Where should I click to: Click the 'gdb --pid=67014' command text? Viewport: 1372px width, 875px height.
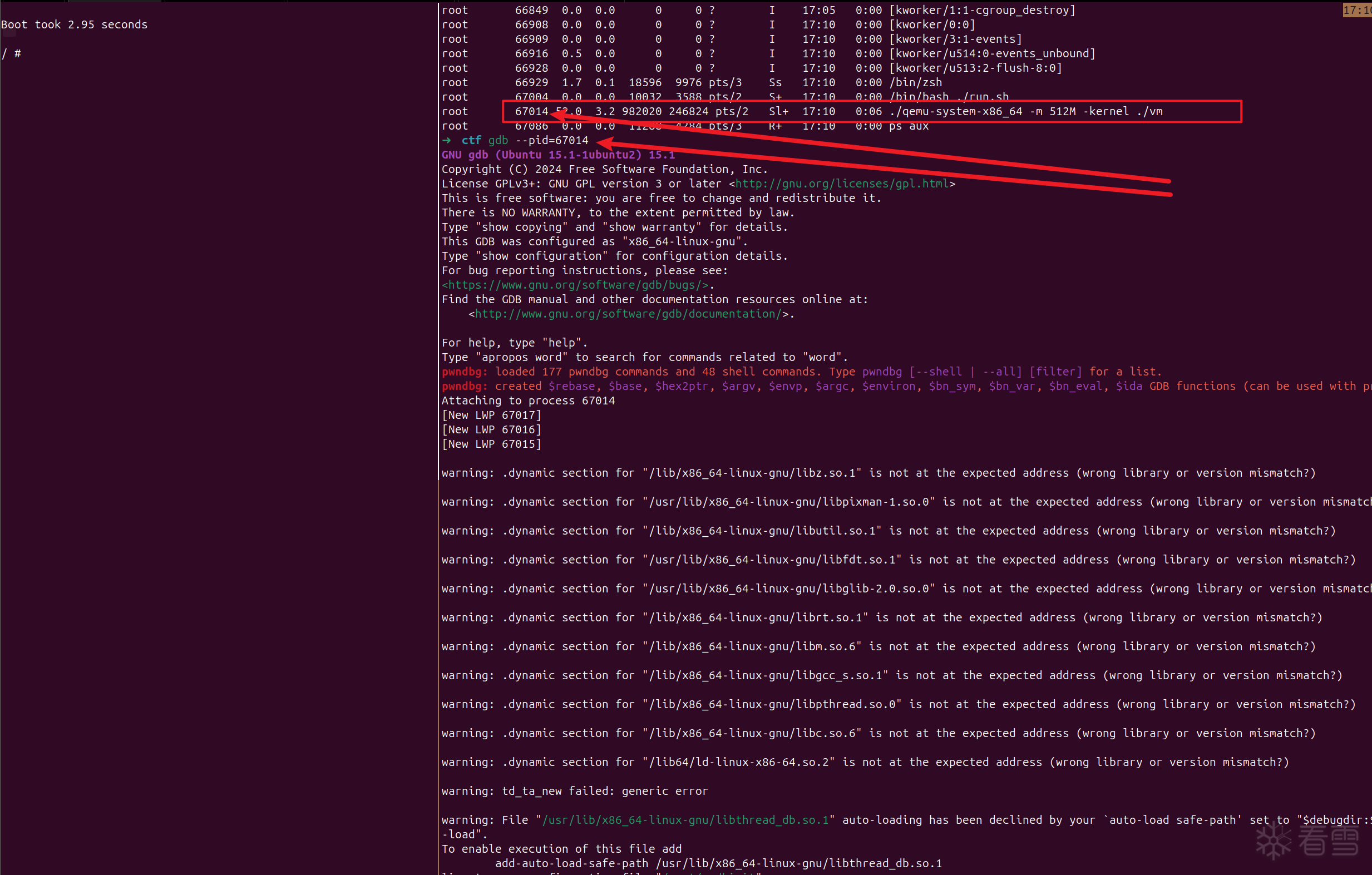coord(538,140)
